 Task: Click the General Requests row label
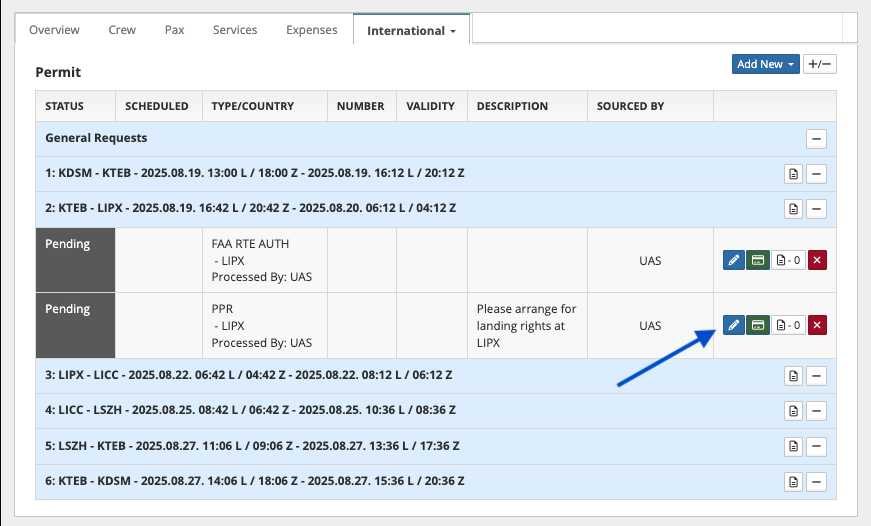96,138
